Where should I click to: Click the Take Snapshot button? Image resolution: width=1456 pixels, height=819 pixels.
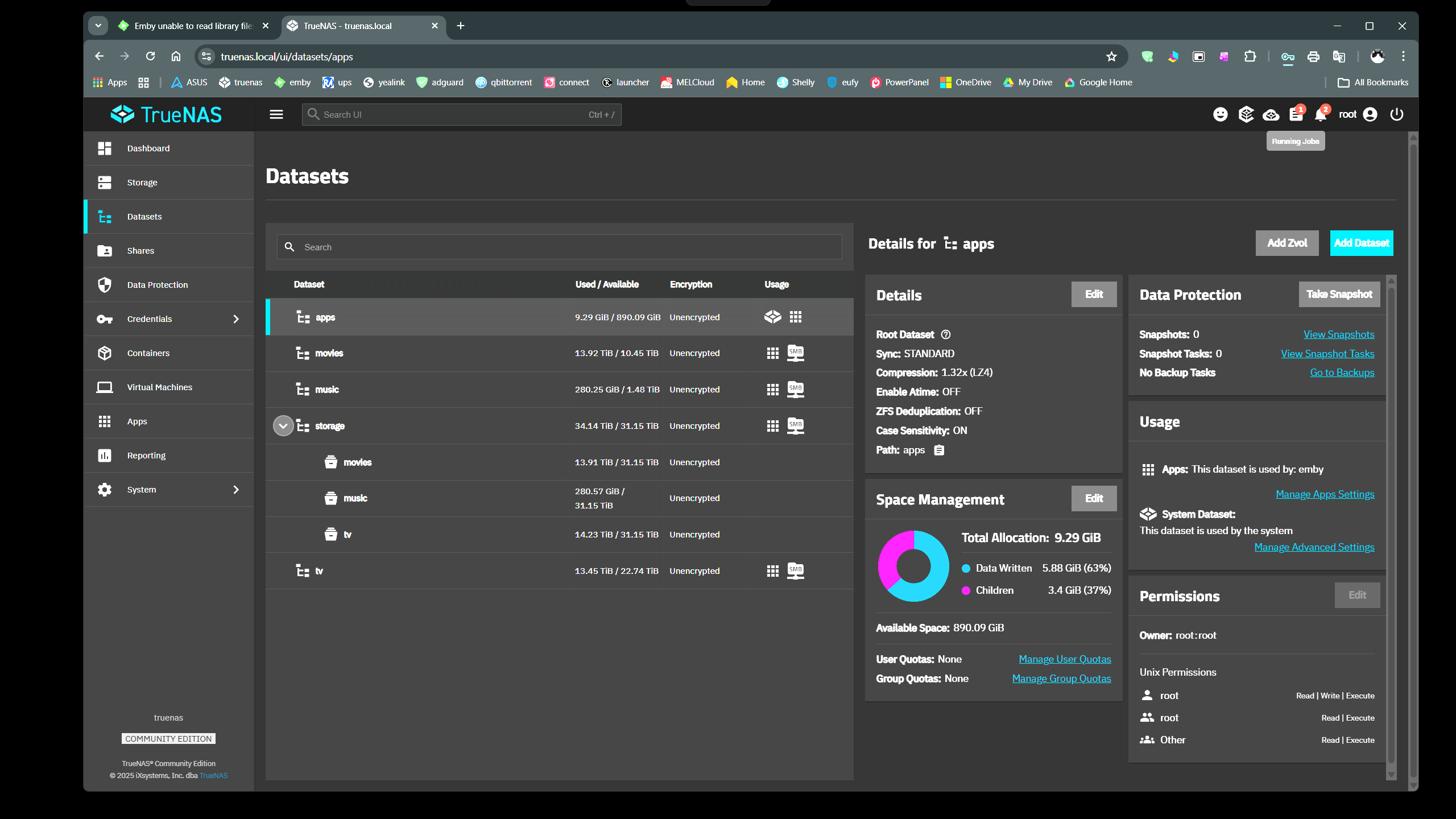1339,294
